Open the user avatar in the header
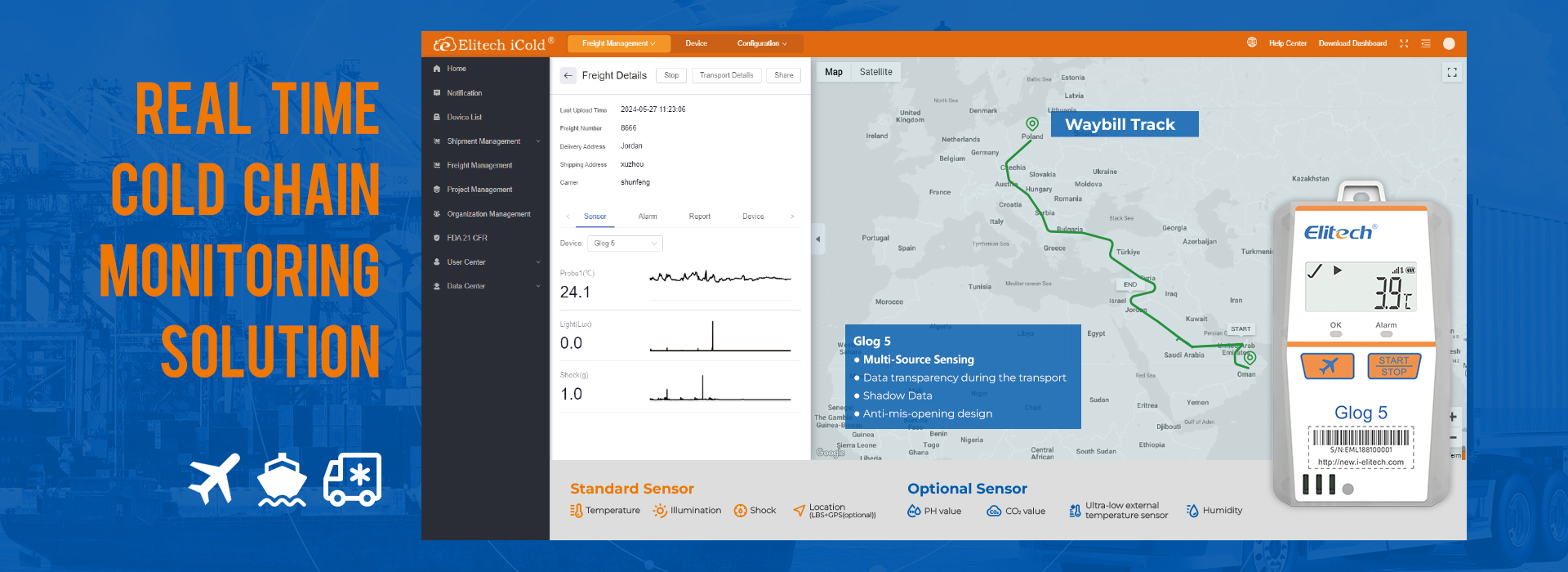1568x572 pixels. [1449, 43]
